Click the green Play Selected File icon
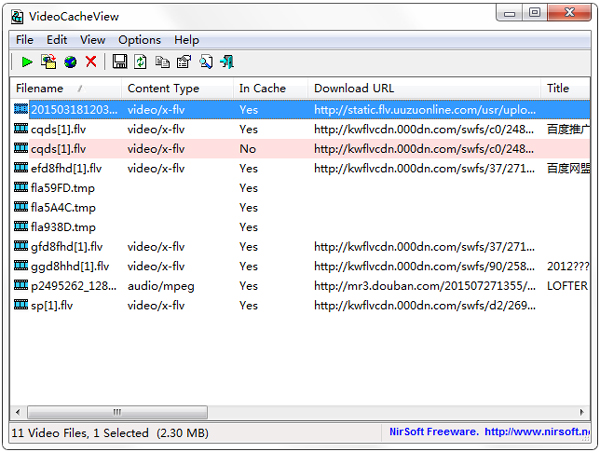This screenshot has height=452, width=600. pyautogui.click(x=27, y=62)
